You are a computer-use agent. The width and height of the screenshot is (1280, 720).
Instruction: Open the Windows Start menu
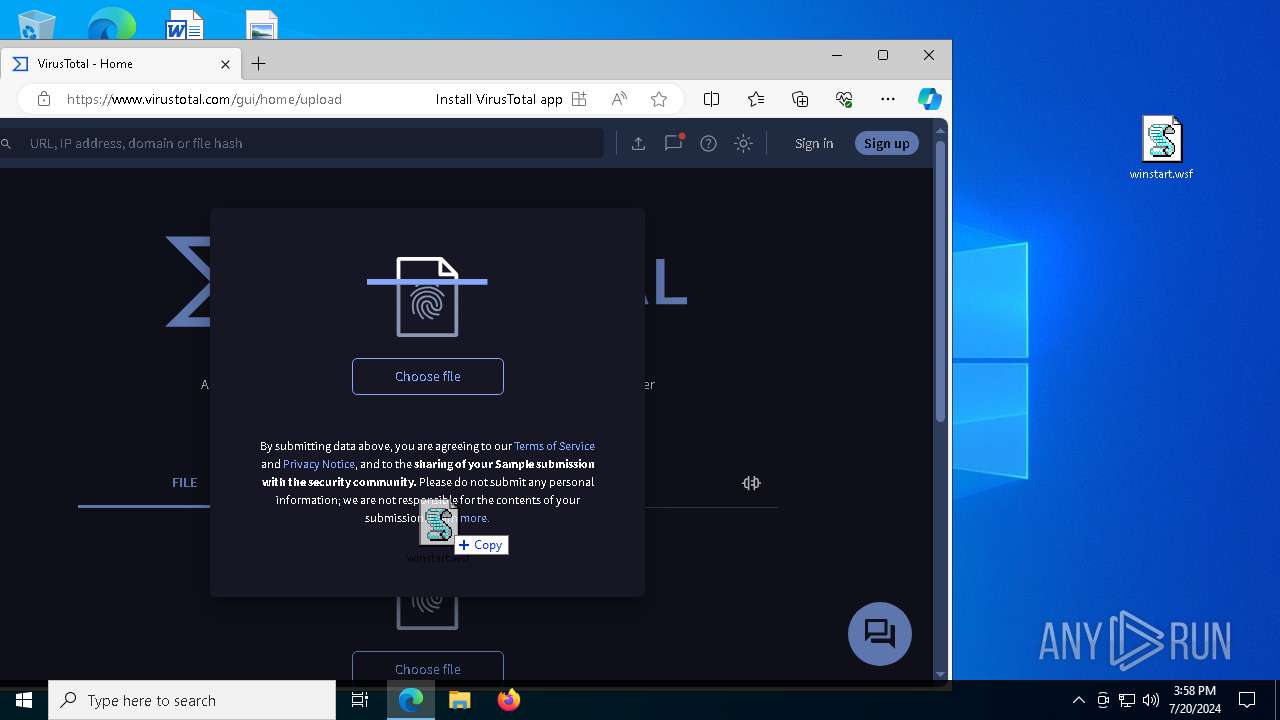24,700
